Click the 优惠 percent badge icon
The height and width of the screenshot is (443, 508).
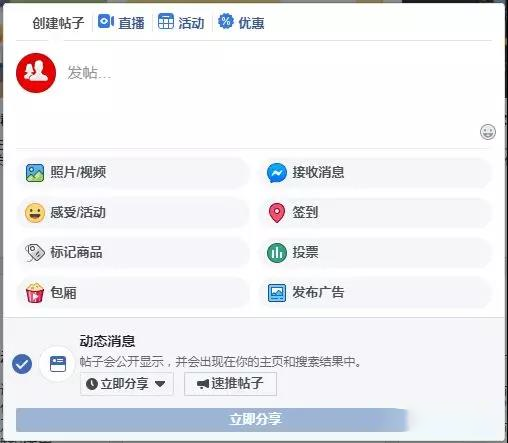(226, 21)
